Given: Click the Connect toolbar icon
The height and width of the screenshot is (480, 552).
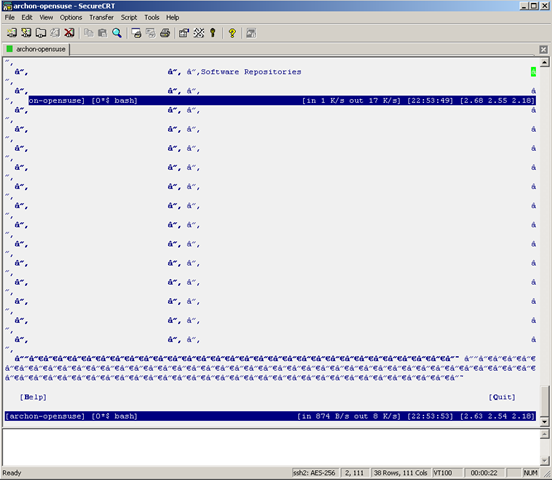Looking at the screenshot, I should point(12,33).
